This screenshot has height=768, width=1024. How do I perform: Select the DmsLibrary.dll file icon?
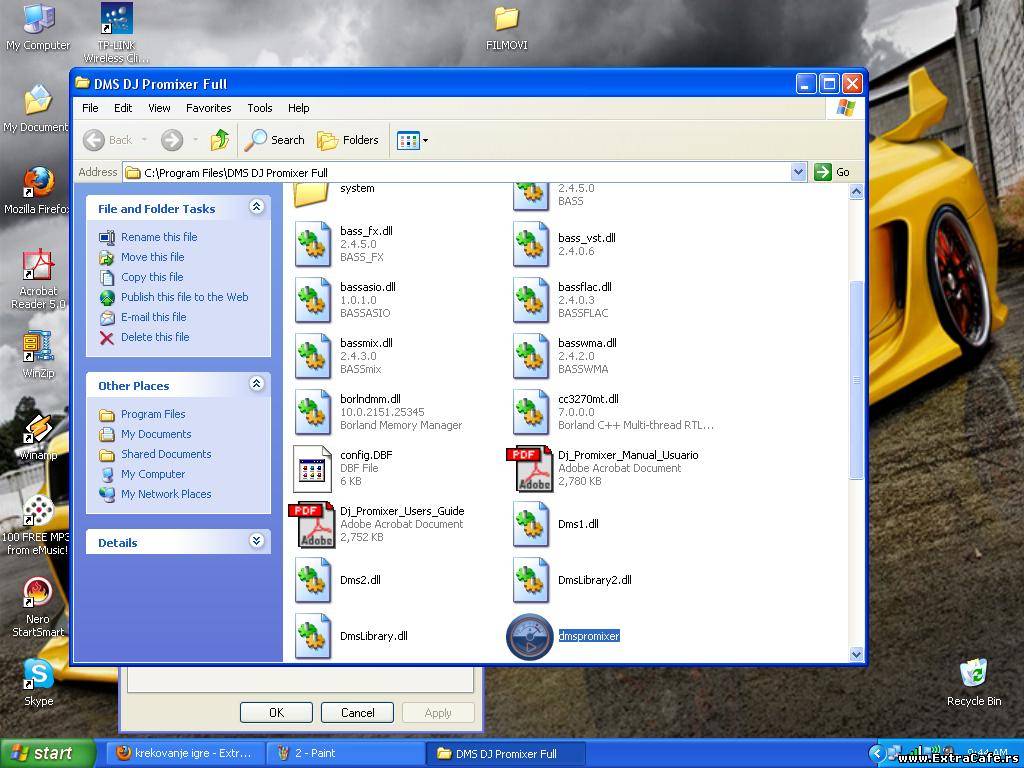[x=313, y=637]
